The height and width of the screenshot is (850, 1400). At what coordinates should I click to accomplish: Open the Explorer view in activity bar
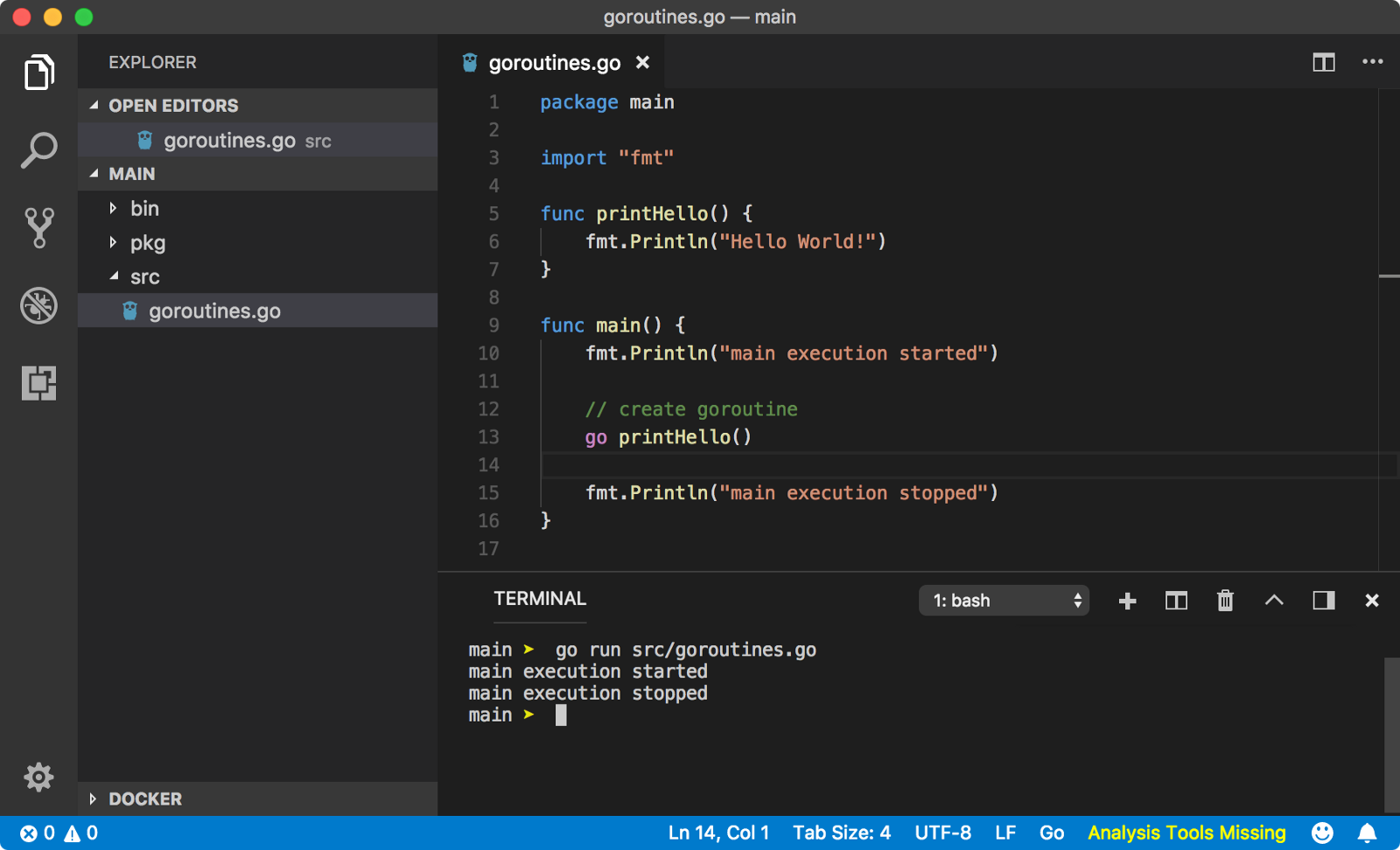pyautogui.click(x=39, y=72)
